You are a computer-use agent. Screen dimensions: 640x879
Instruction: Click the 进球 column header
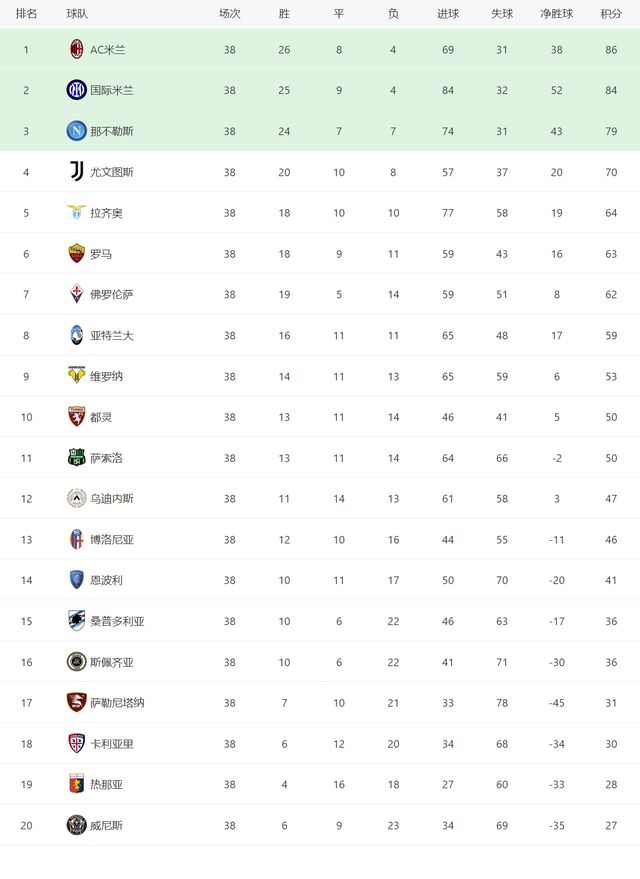(x=448, y=14)
